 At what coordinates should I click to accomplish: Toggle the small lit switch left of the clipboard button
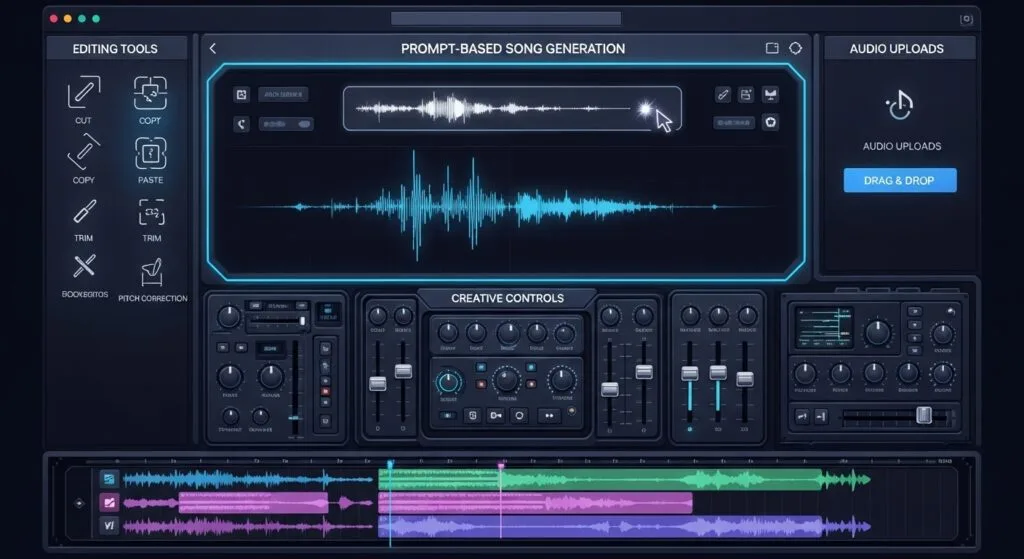coord(447,415)
